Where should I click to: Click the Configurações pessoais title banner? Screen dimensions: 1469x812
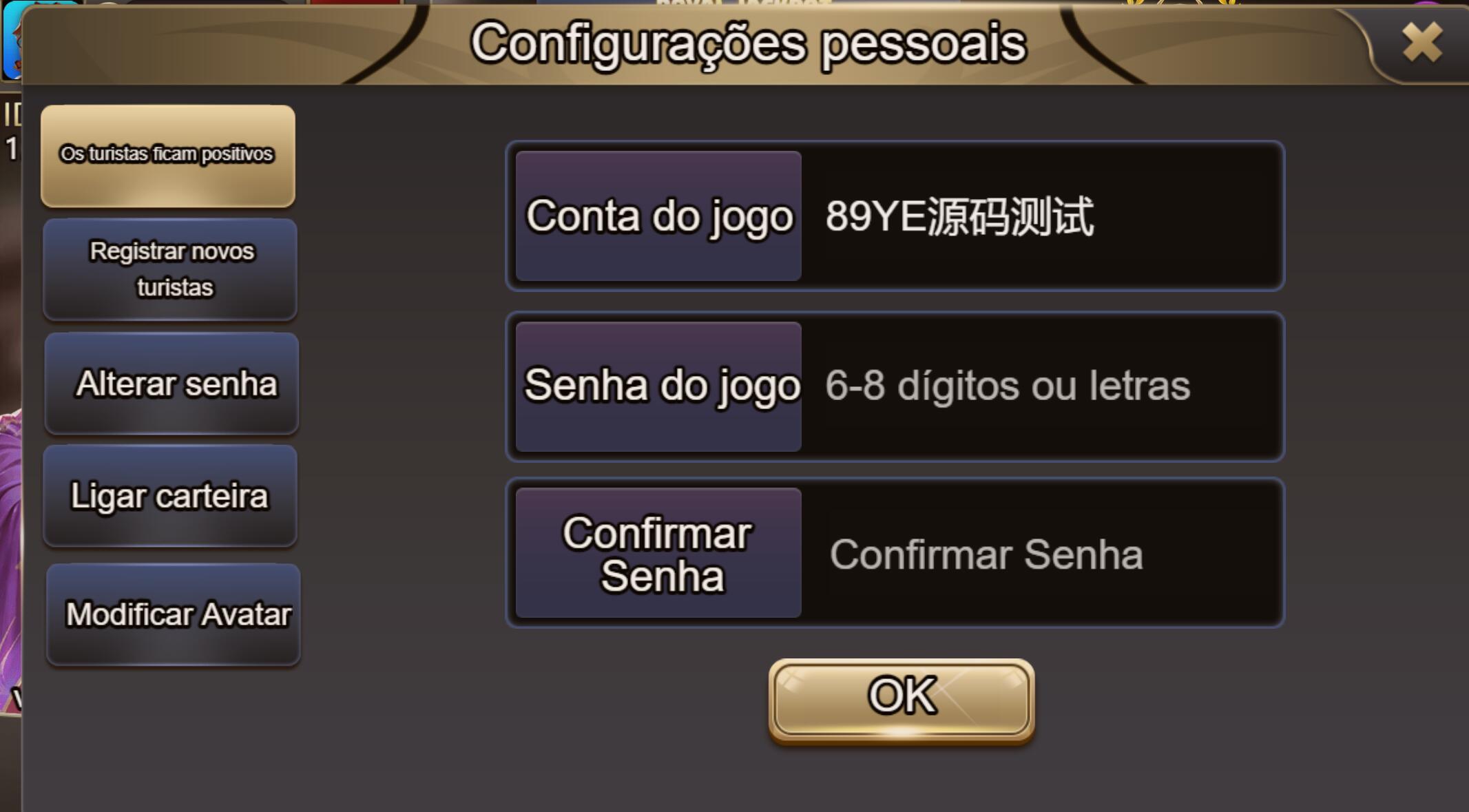[748, 43]
